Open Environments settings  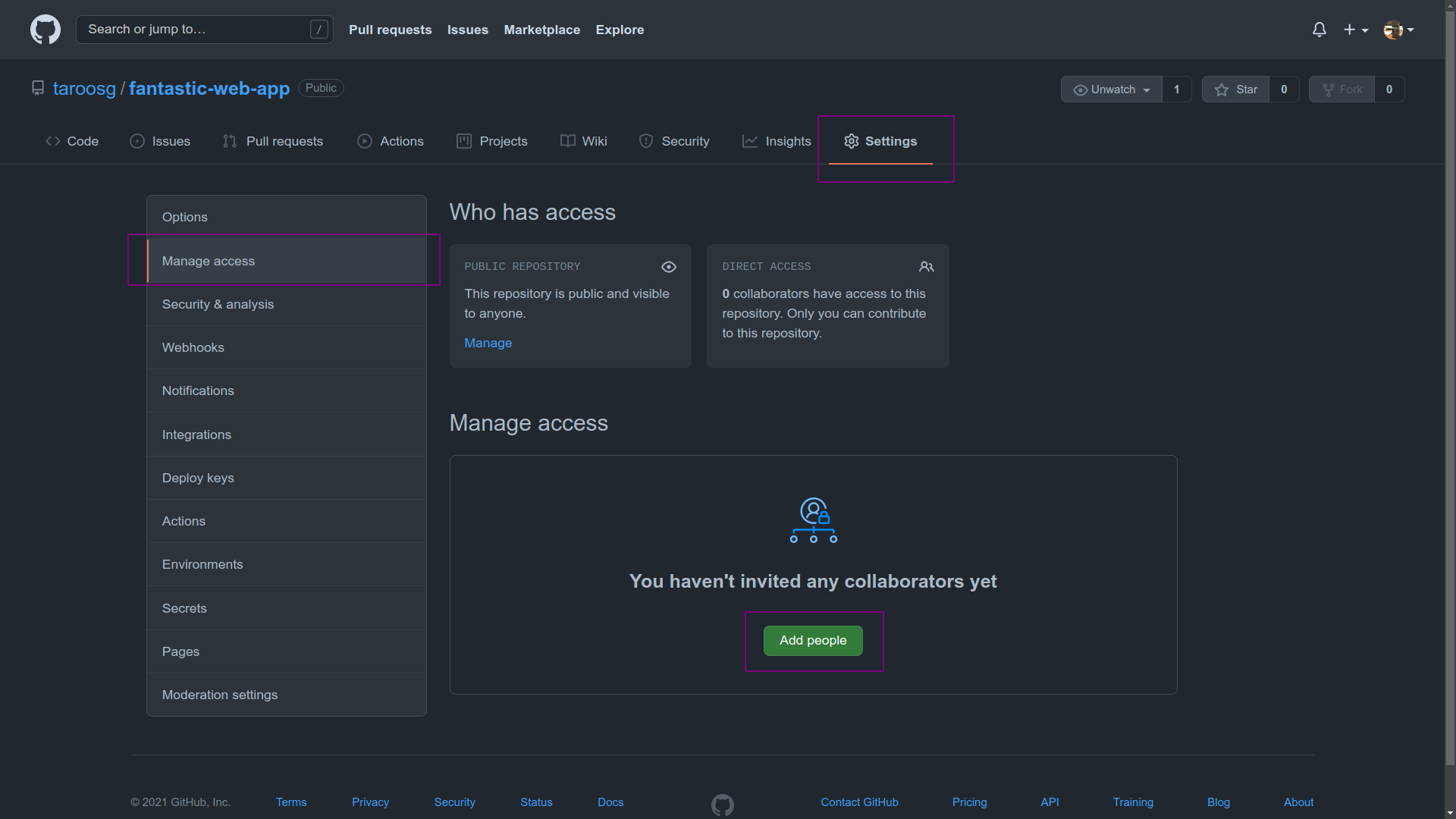(x=287, y=564)
